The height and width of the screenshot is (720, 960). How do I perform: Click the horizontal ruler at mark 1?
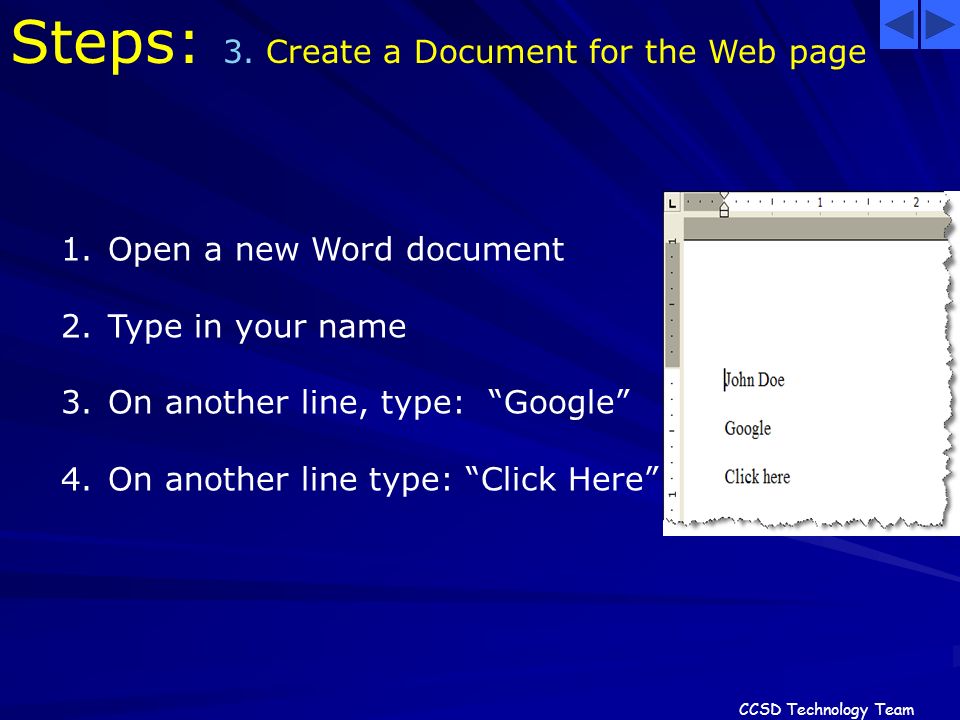point(820,202)
